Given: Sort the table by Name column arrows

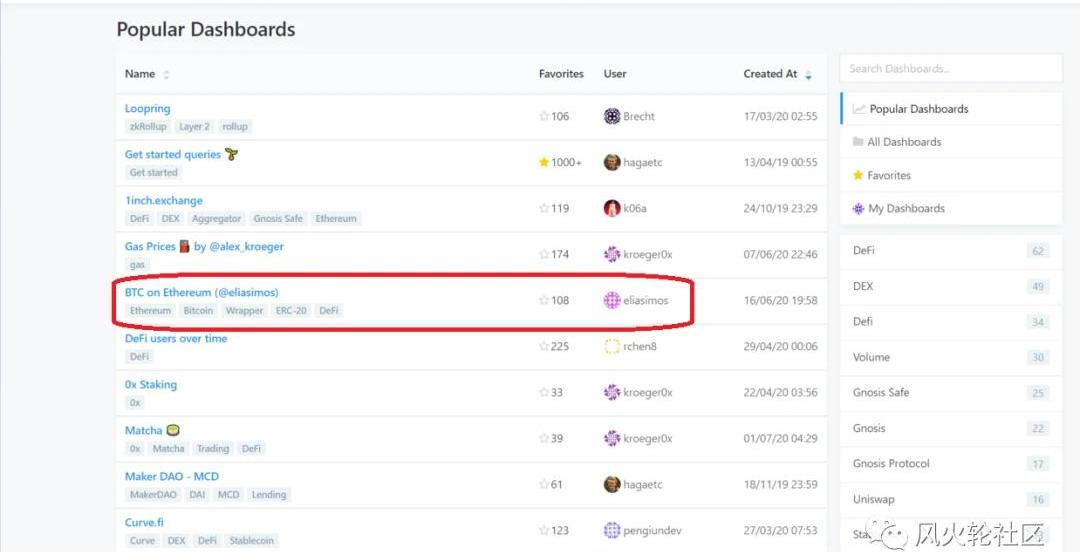Looking at the screenshot, I should (166, 74).
